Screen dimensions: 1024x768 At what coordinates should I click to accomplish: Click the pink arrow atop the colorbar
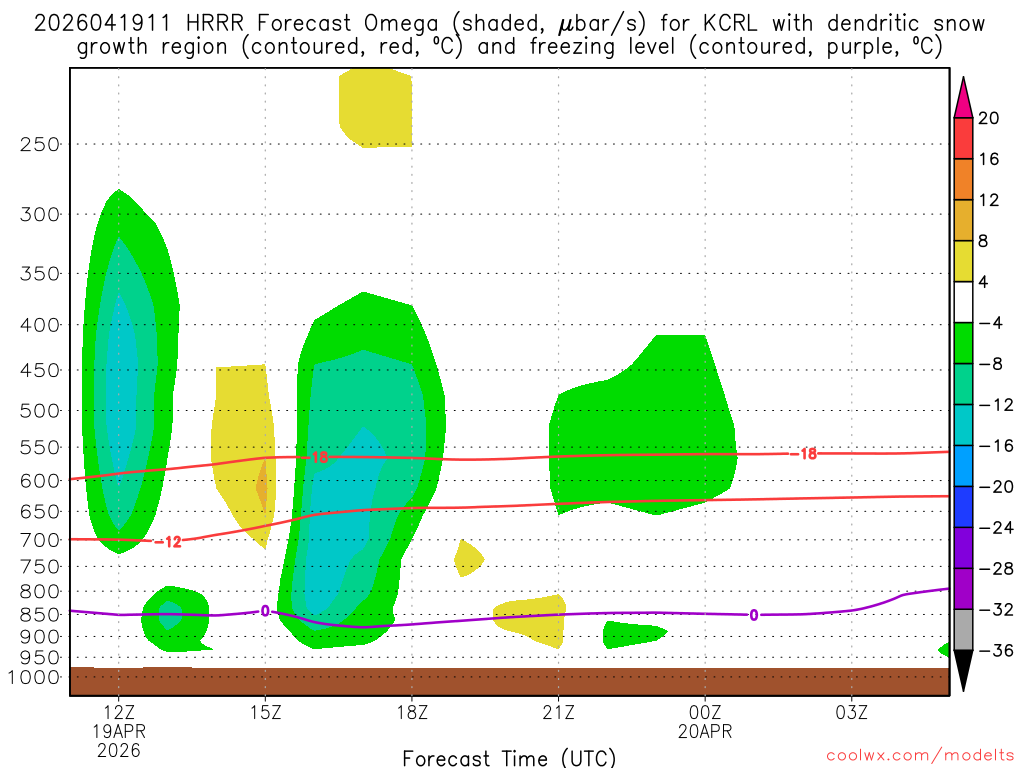pyautogui.click(x=963, y=98)
